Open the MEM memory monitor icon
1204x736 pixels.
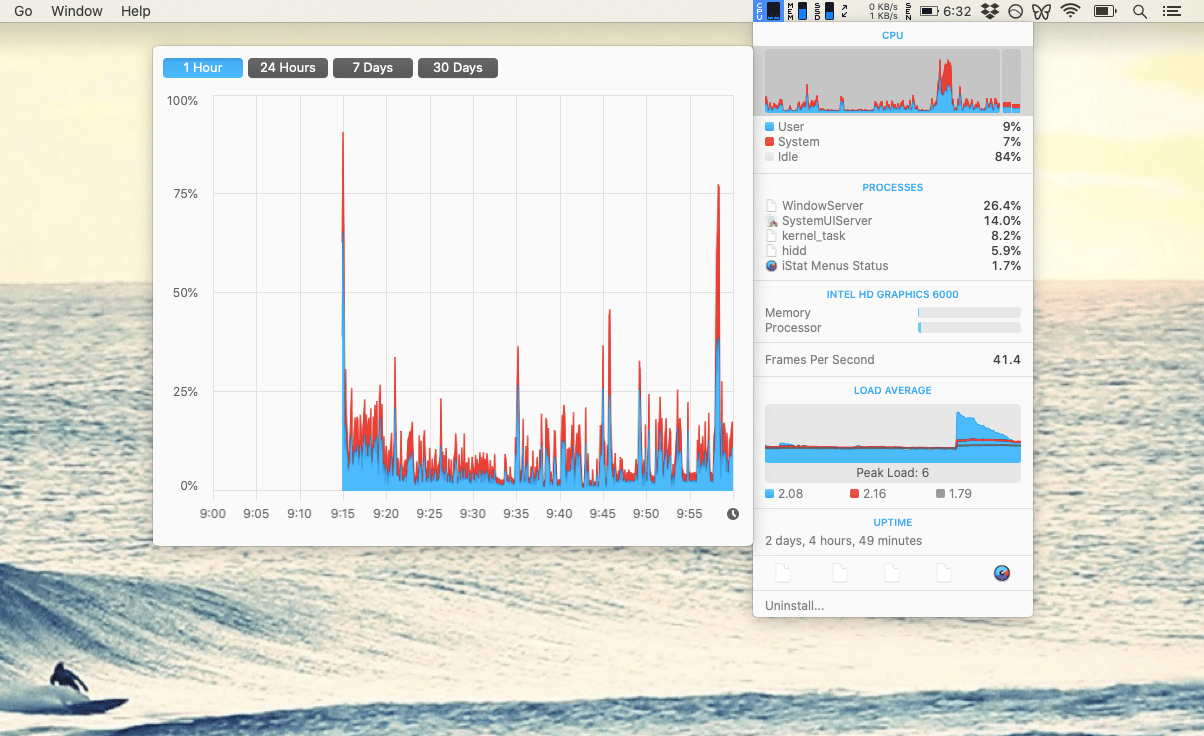(797, 11)
